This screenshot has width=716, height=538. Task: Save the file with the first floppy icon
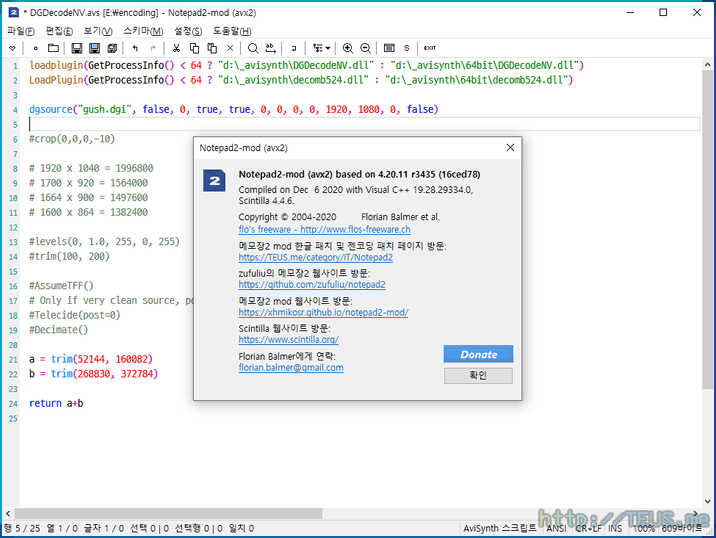coord(77,48)
